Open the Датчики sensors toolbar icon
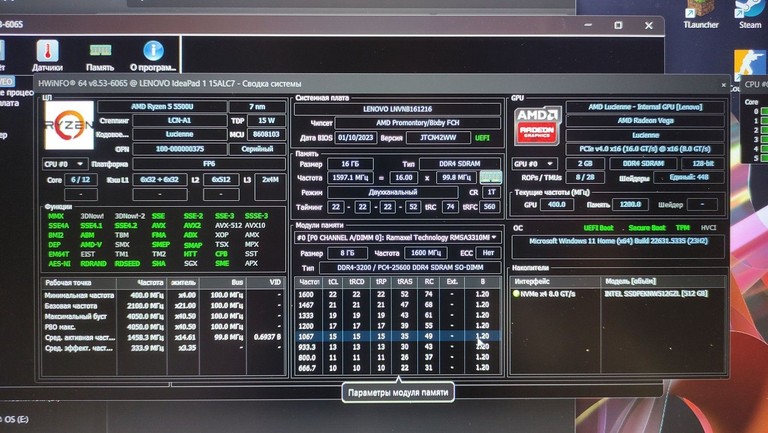Screen dimensions: 768x433 click(x=48, y=55)
